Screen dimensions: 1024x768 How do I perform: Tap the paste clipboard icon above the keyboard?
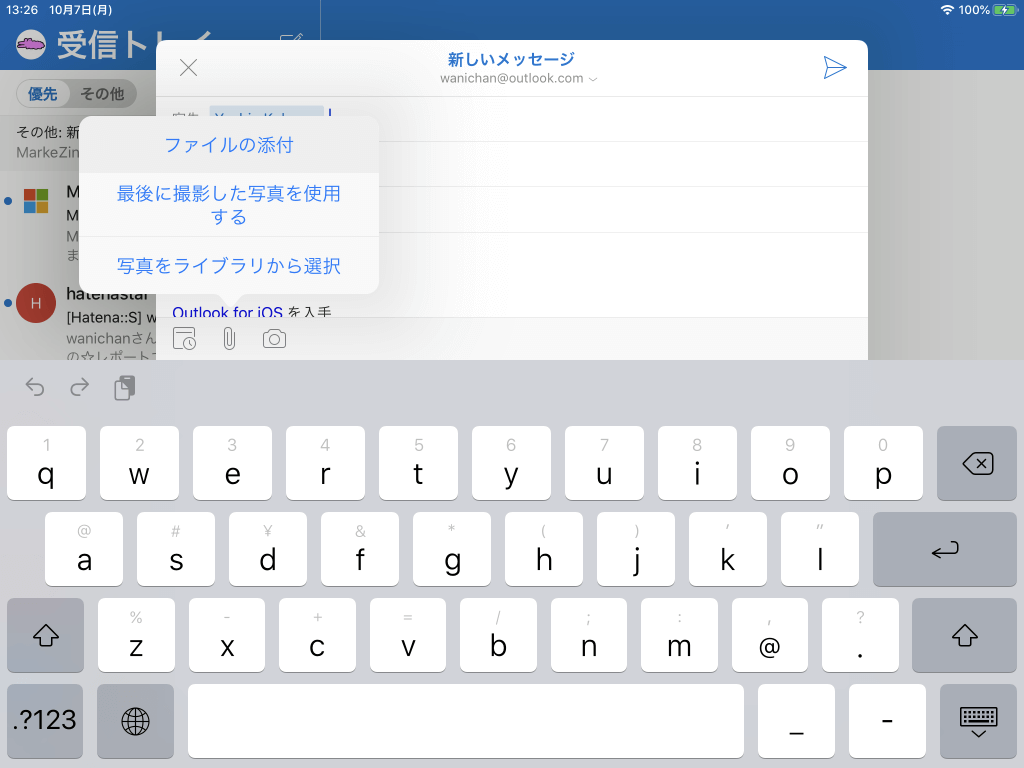(x=125, y=388)
